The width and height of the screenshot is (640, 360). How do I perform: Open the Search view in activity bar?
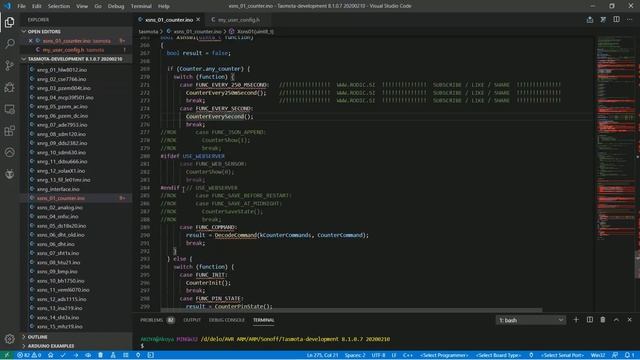pyautogui.click(x=9, y=43)
